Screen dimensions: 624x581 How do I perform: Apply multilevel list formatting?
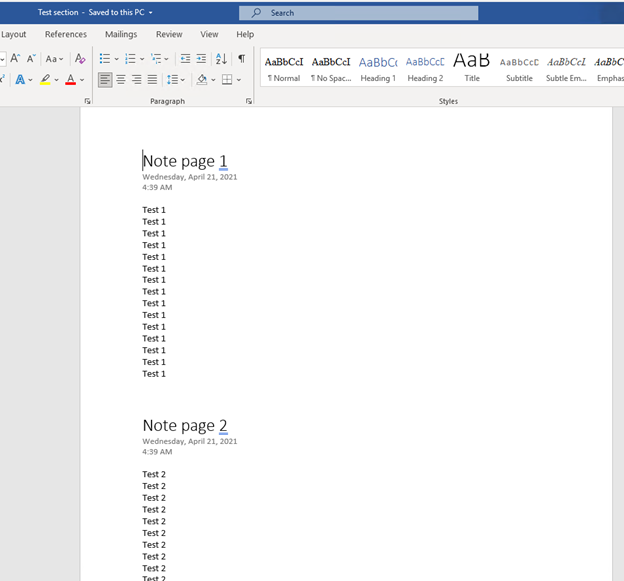click(156, 59)
